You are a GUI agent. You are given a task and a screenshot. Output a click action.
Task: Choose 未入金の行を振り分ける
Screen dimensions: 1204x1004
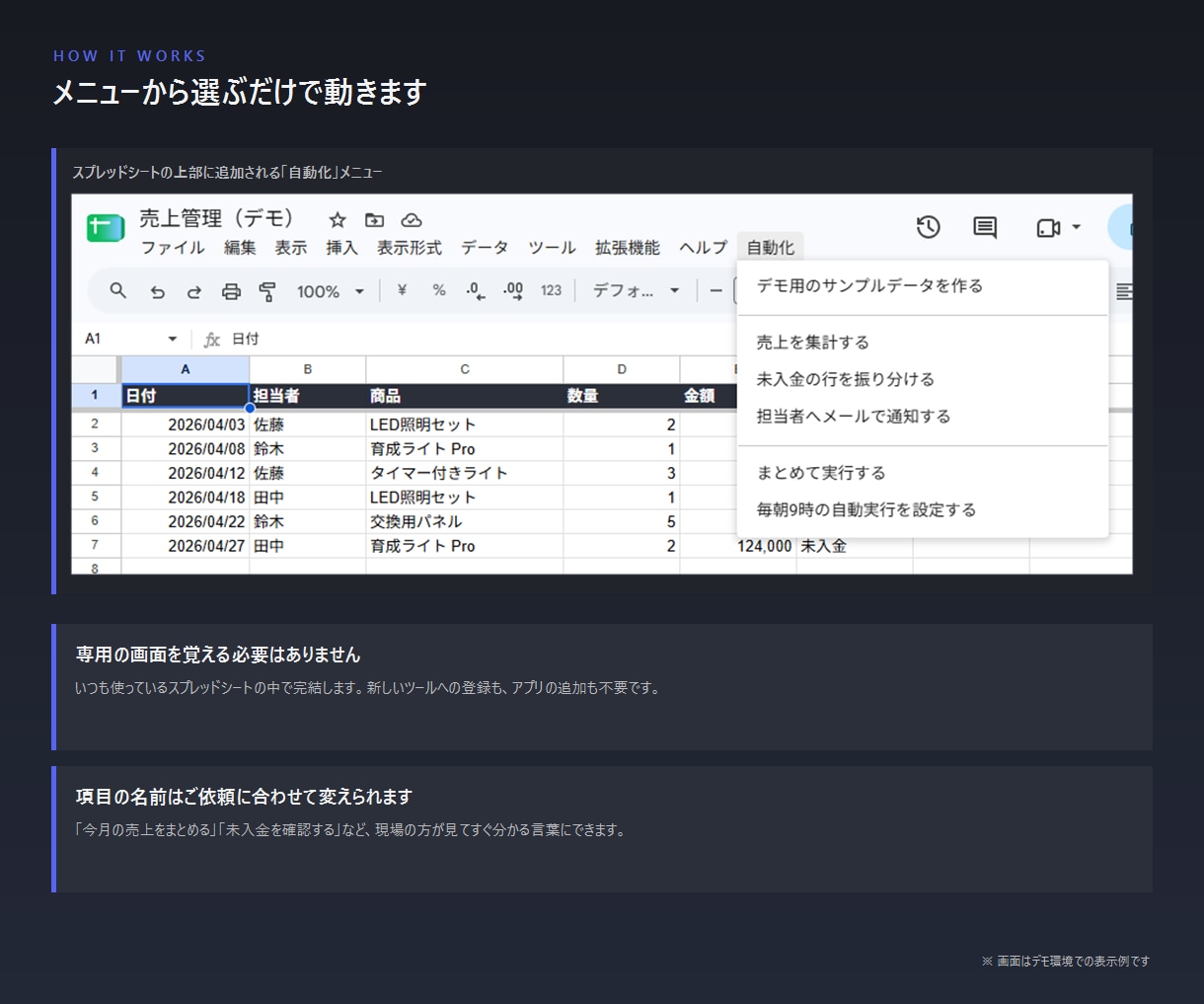pyautogui.click(x=923, y=379)
